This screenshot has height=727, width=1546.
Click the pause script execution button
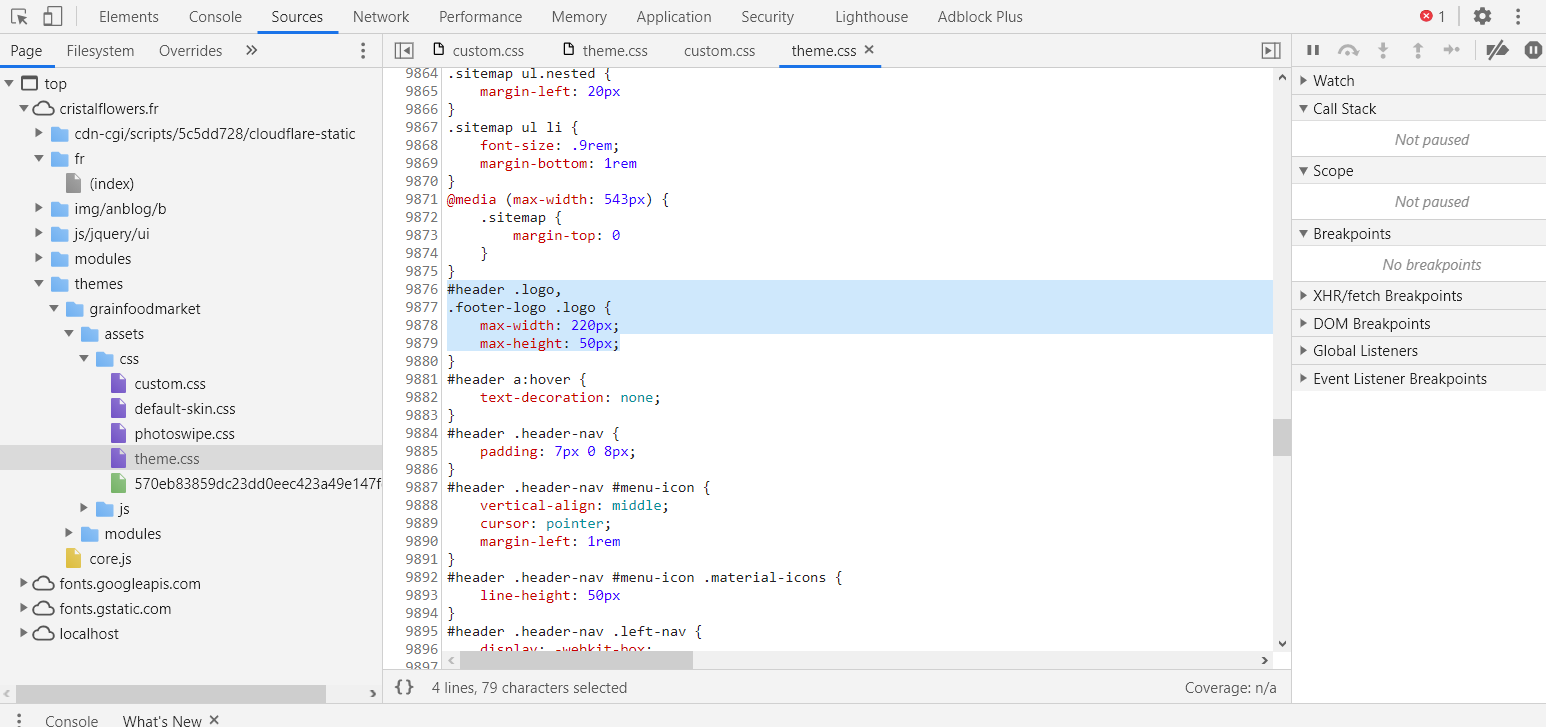click(x=1314, y=50)
